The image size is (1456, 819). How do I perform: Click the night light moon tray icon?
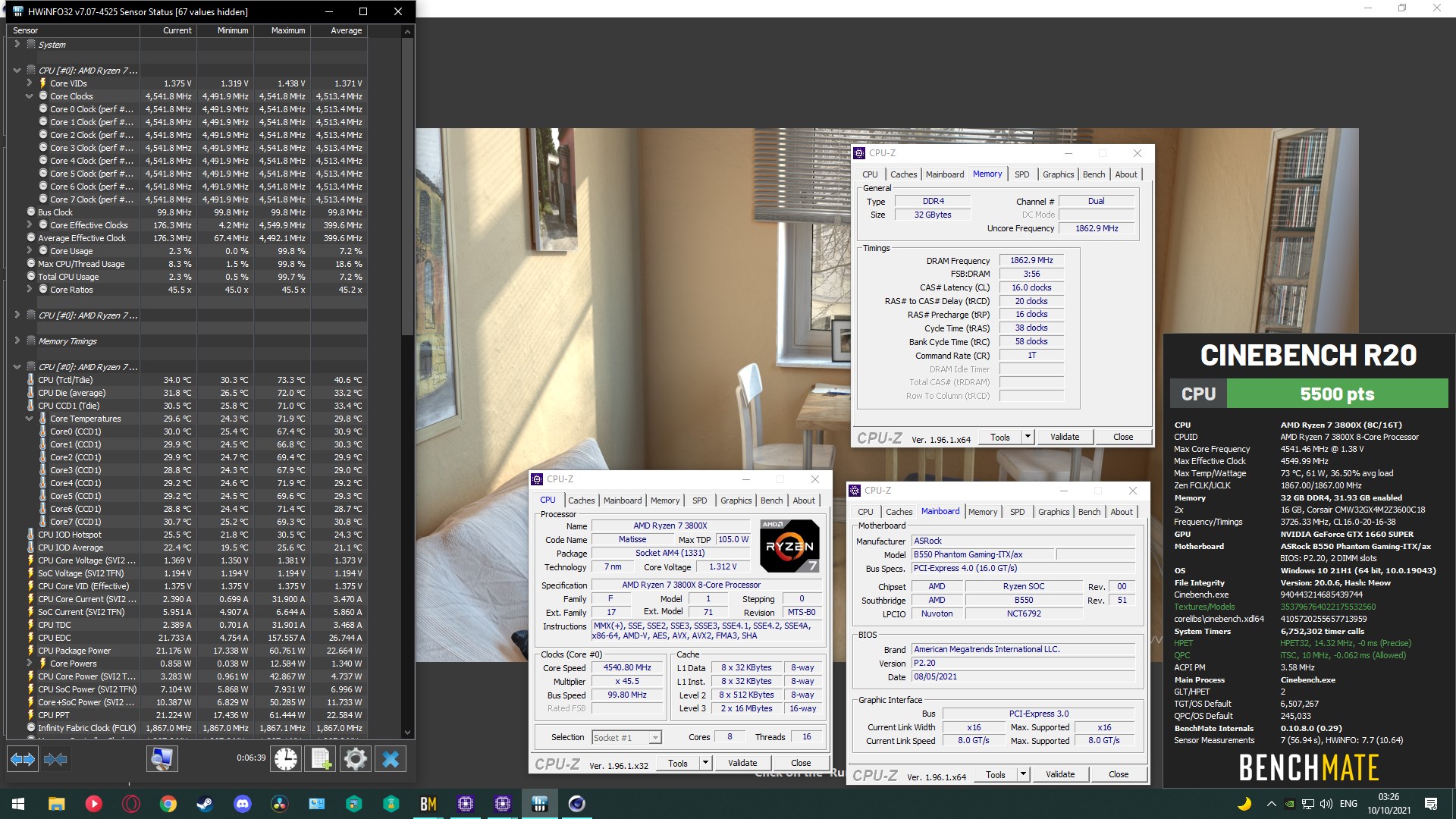1244,804
